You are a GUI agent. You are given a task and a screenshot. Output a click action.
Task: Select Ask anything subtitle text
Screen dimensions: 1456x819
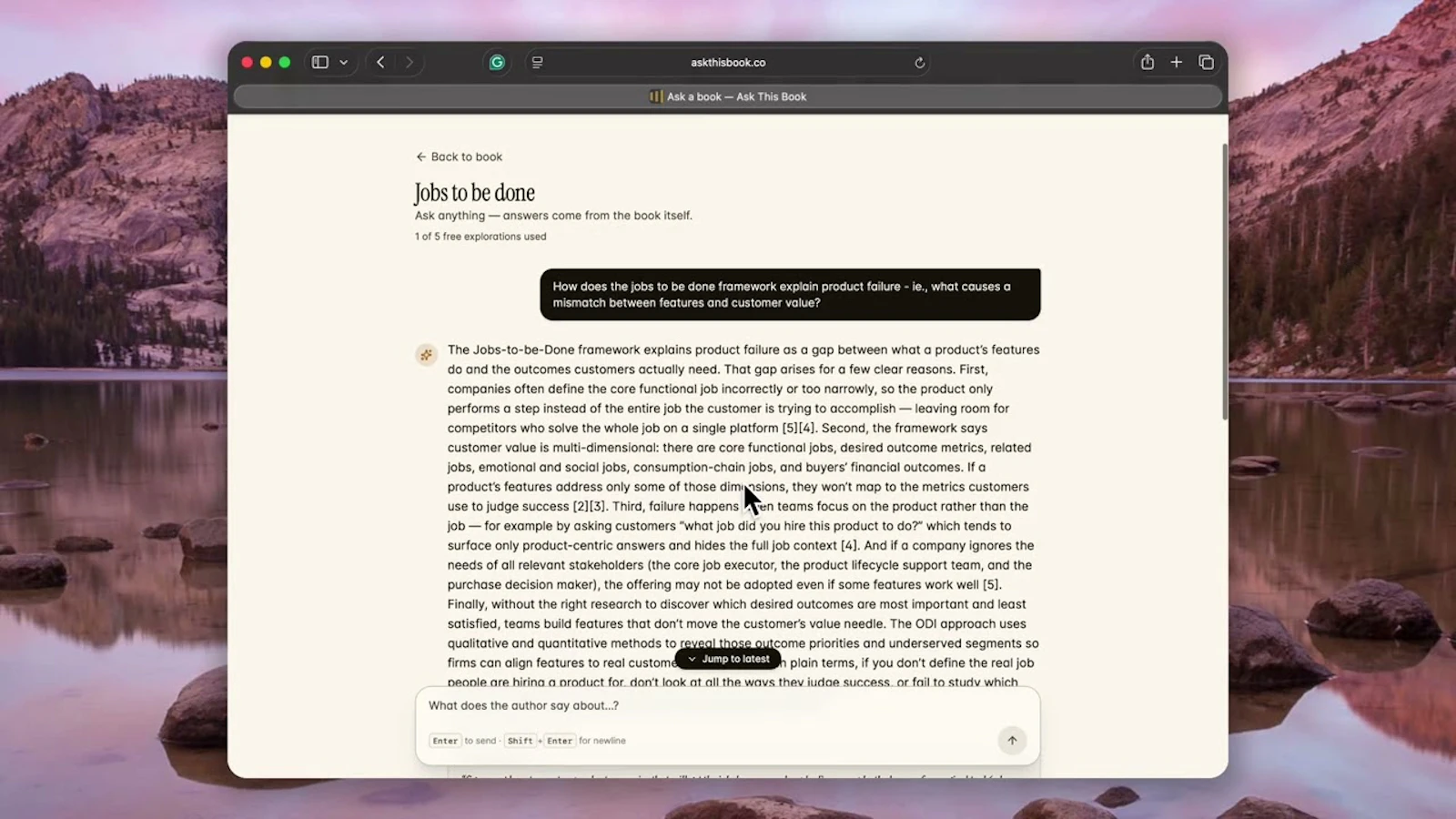click(x=553, y=216)
